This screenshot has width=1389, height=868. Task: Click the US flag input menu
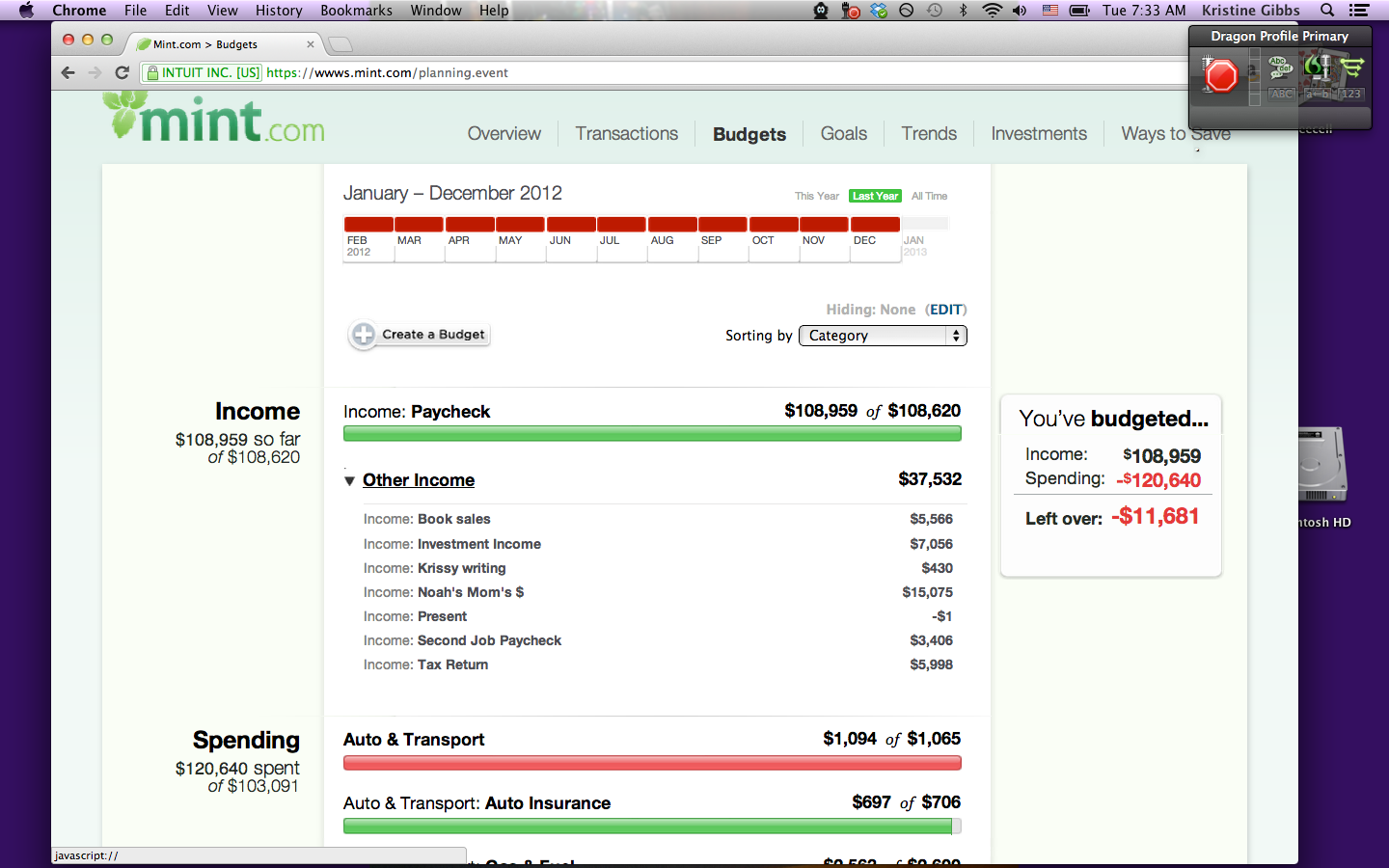[x=1050, y=11]
